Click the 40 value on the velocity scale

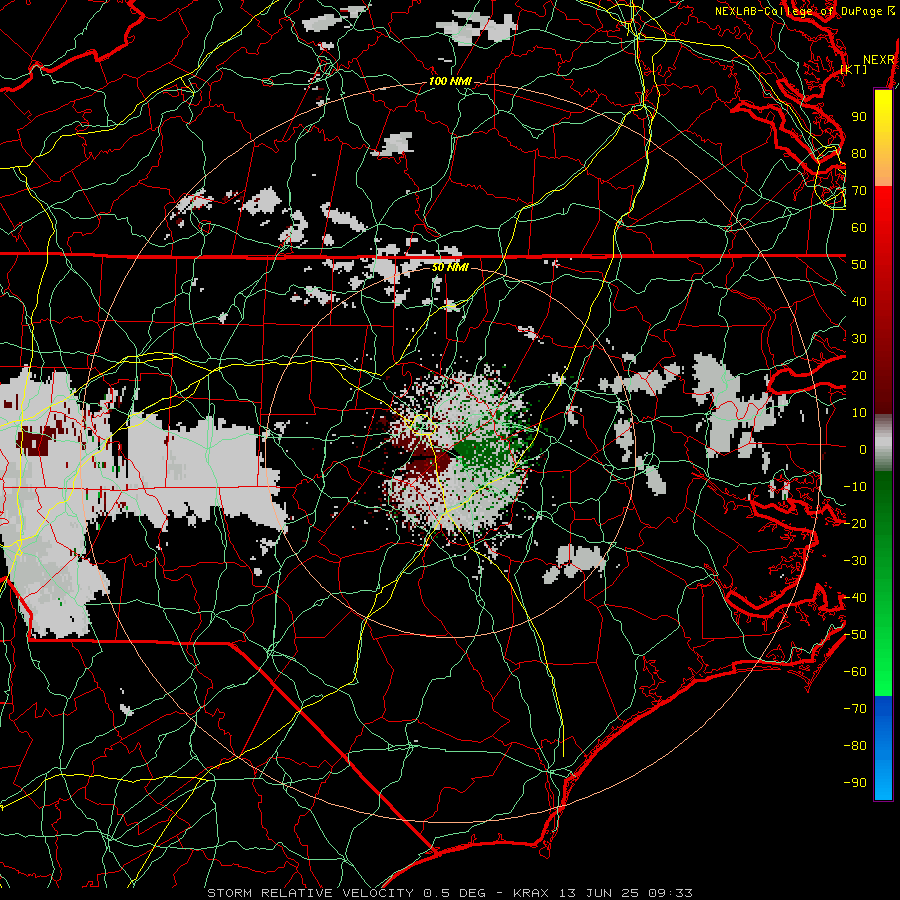[x=859, y=301]
